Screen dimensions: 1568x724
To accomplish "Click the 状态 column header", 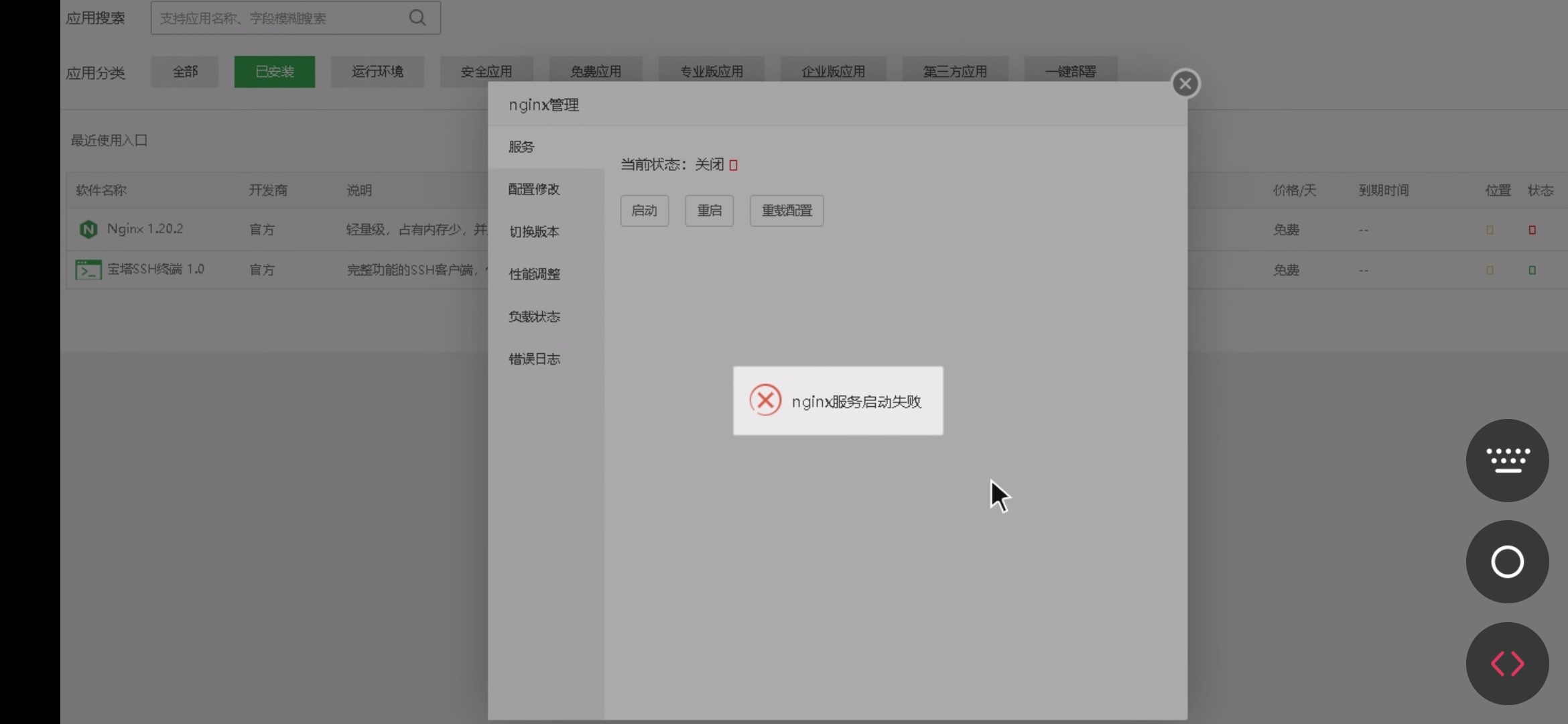I will click(1541, 190).
